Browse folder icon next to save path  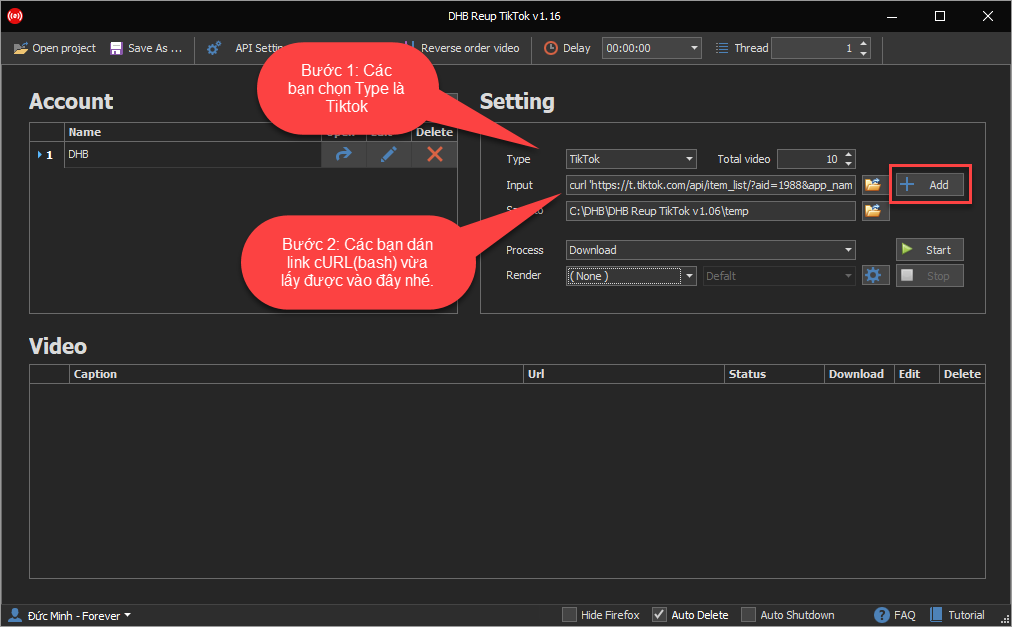point(873,211)
